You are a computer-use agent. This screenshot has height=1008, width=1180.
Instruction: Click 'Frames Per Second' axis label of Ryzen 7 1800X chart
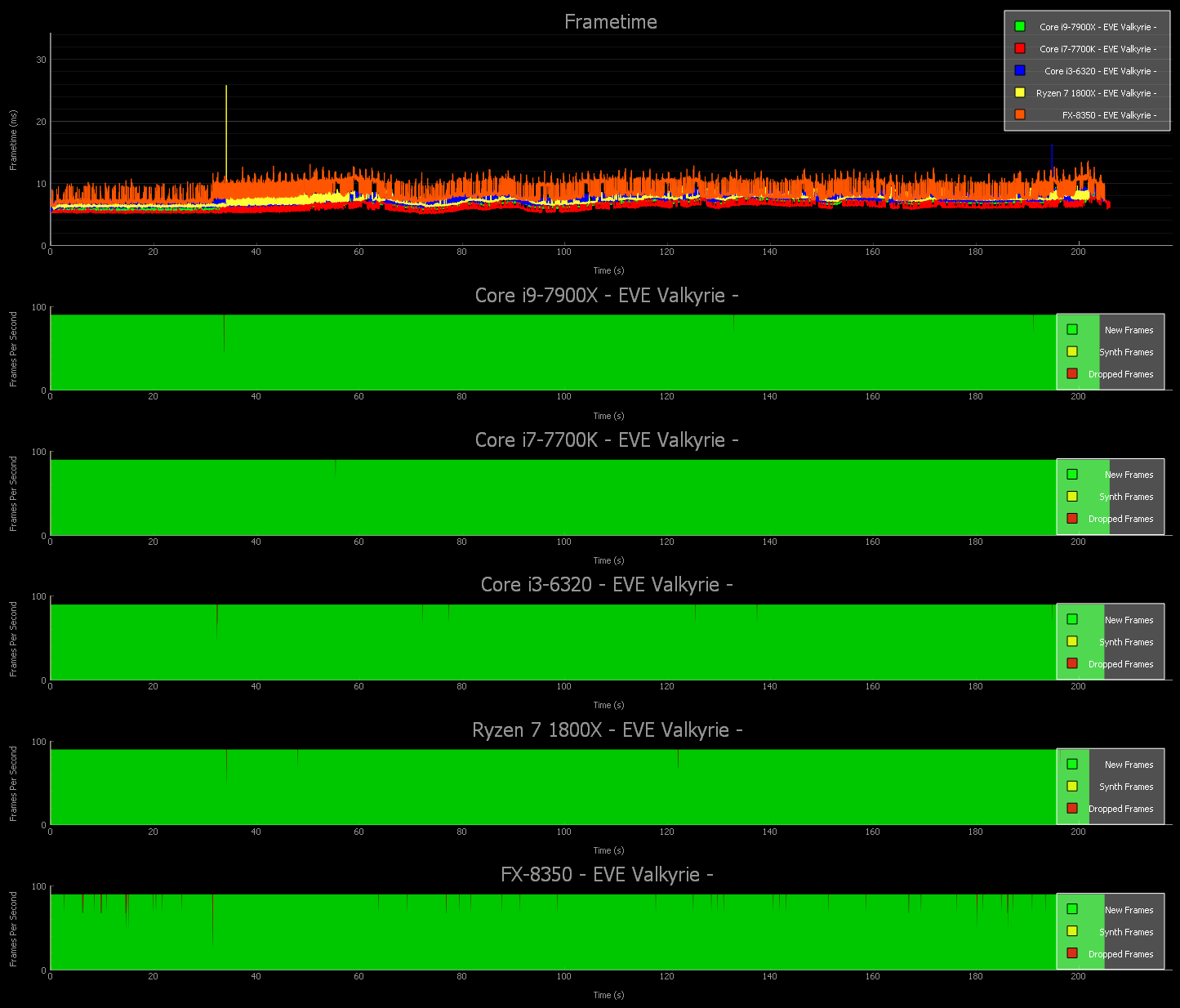pos(13,783)
